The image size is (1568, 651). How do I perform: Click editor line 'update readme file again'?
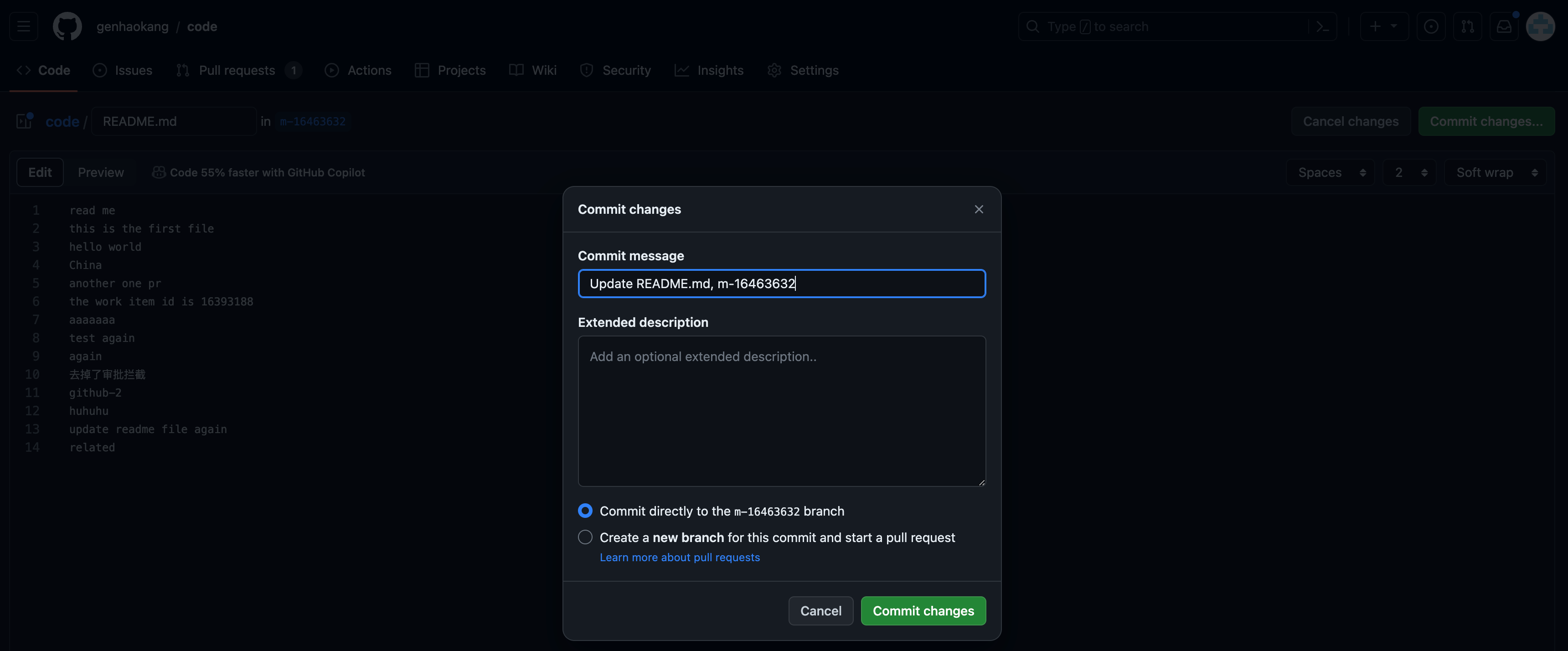148,429
